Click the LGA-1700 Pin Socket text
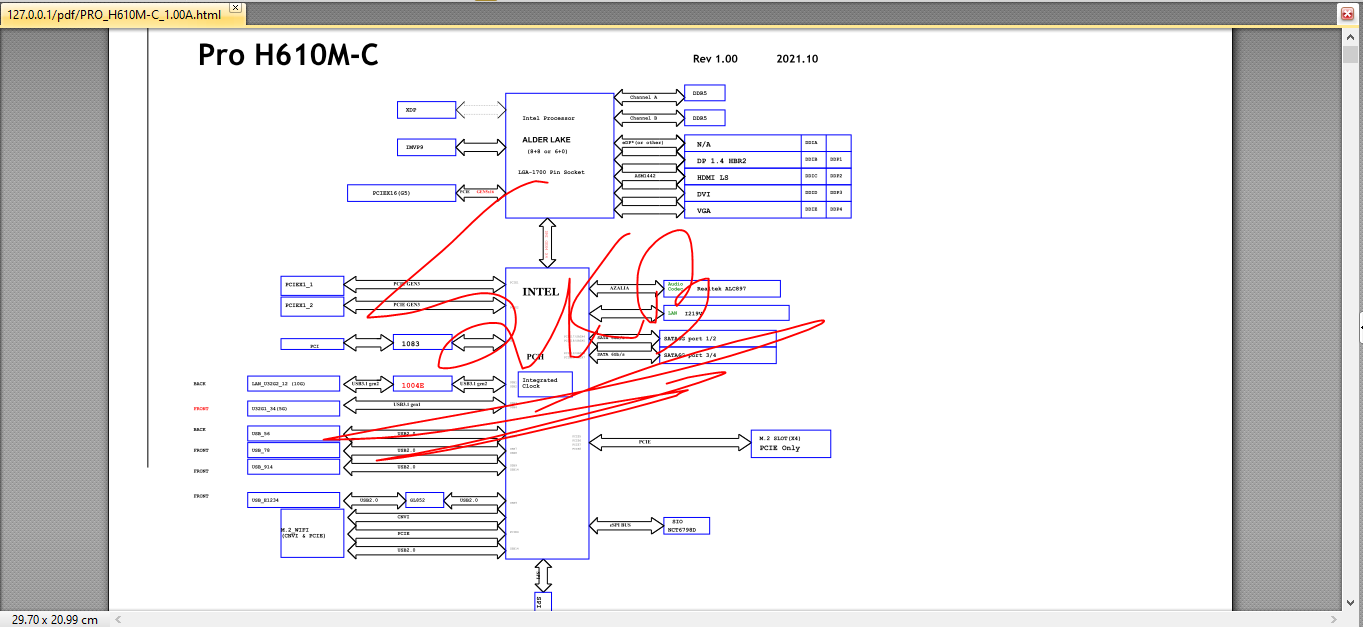 [551, 172]
